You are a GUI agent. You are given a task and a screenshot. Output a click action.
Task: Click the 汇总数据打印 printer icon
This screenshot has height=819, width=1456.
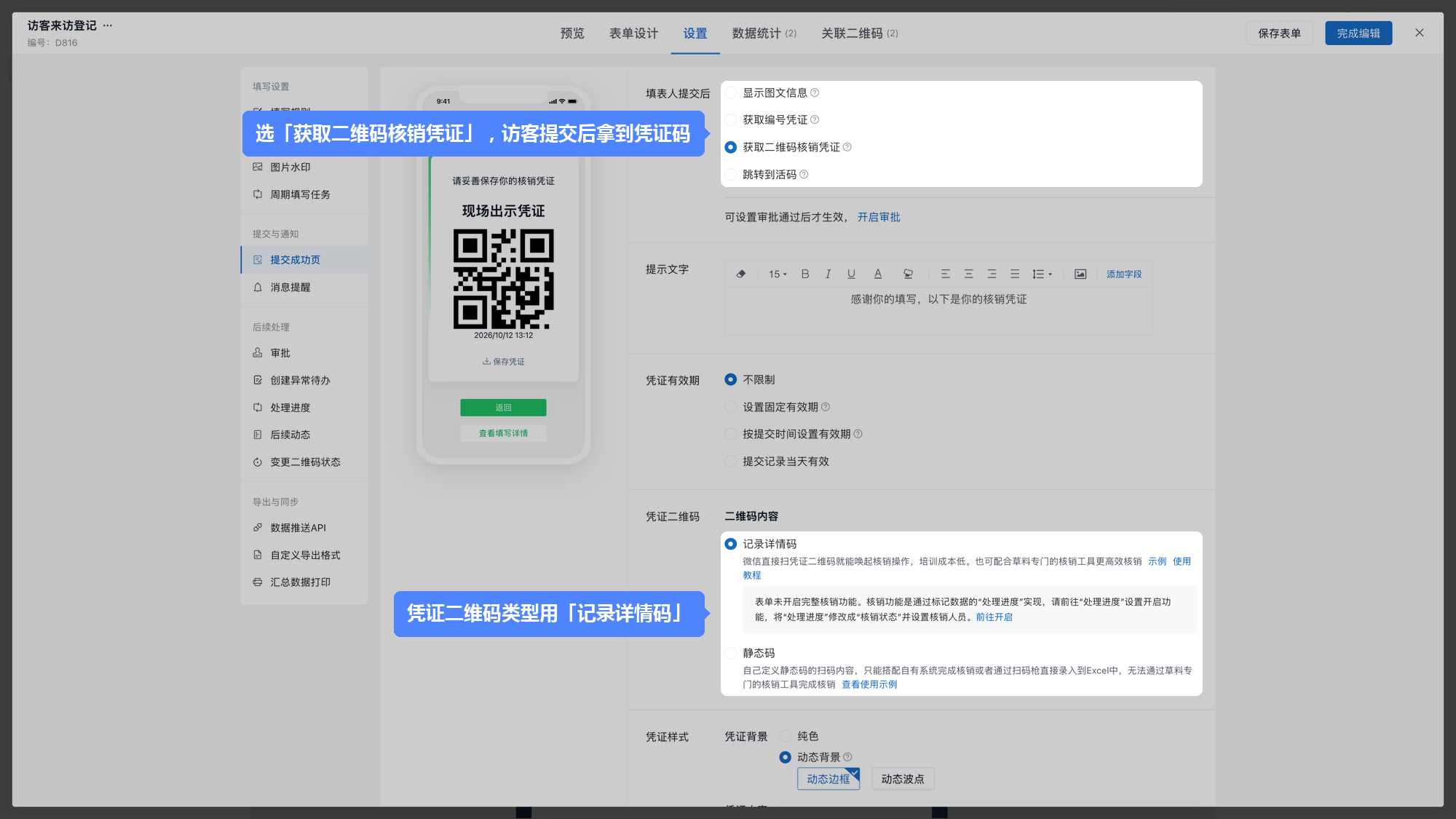coord(258,582)
